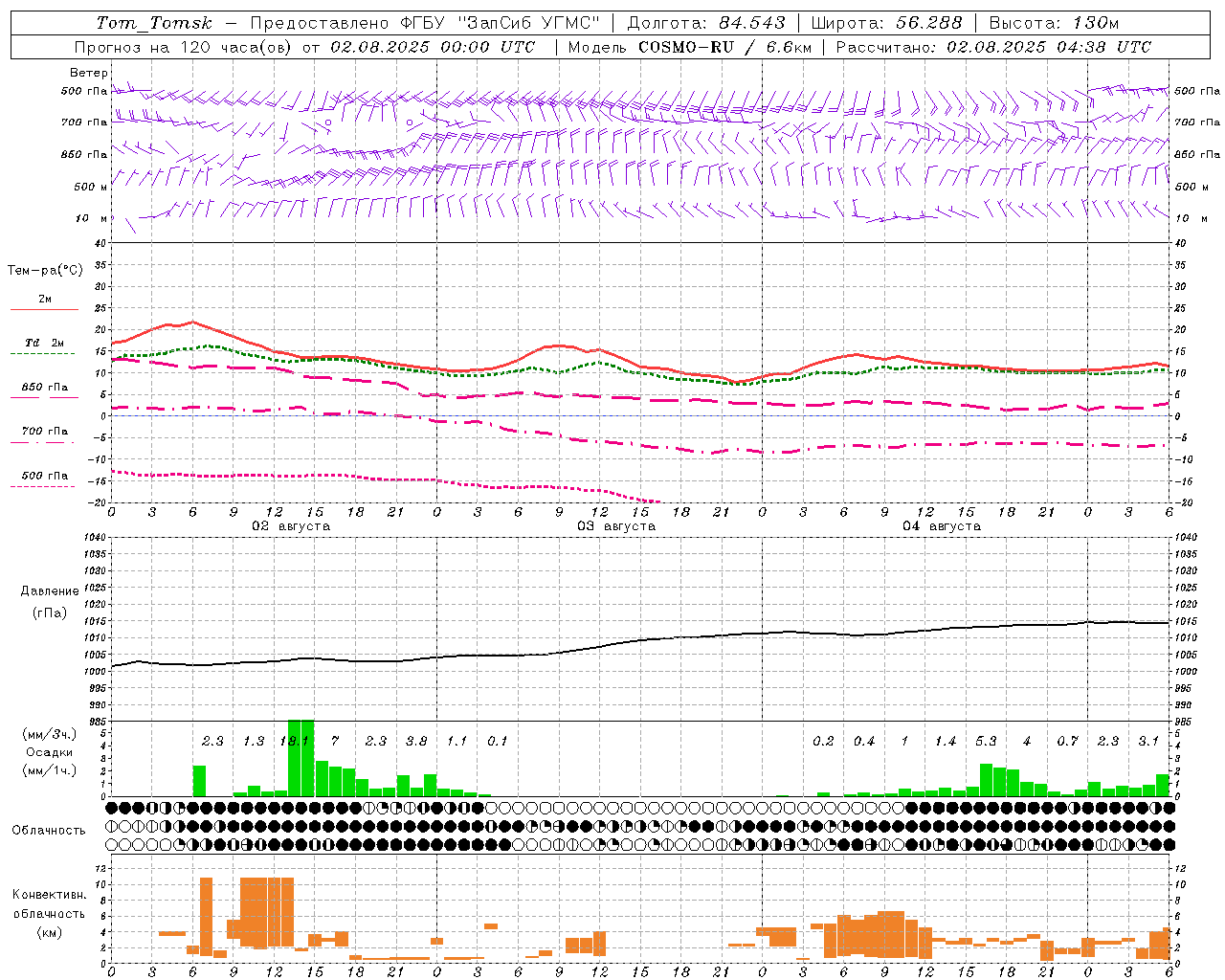Screen dimensions: 1225x980
Task: Click the Облачность panel label
Action: [x=49, y=831]
